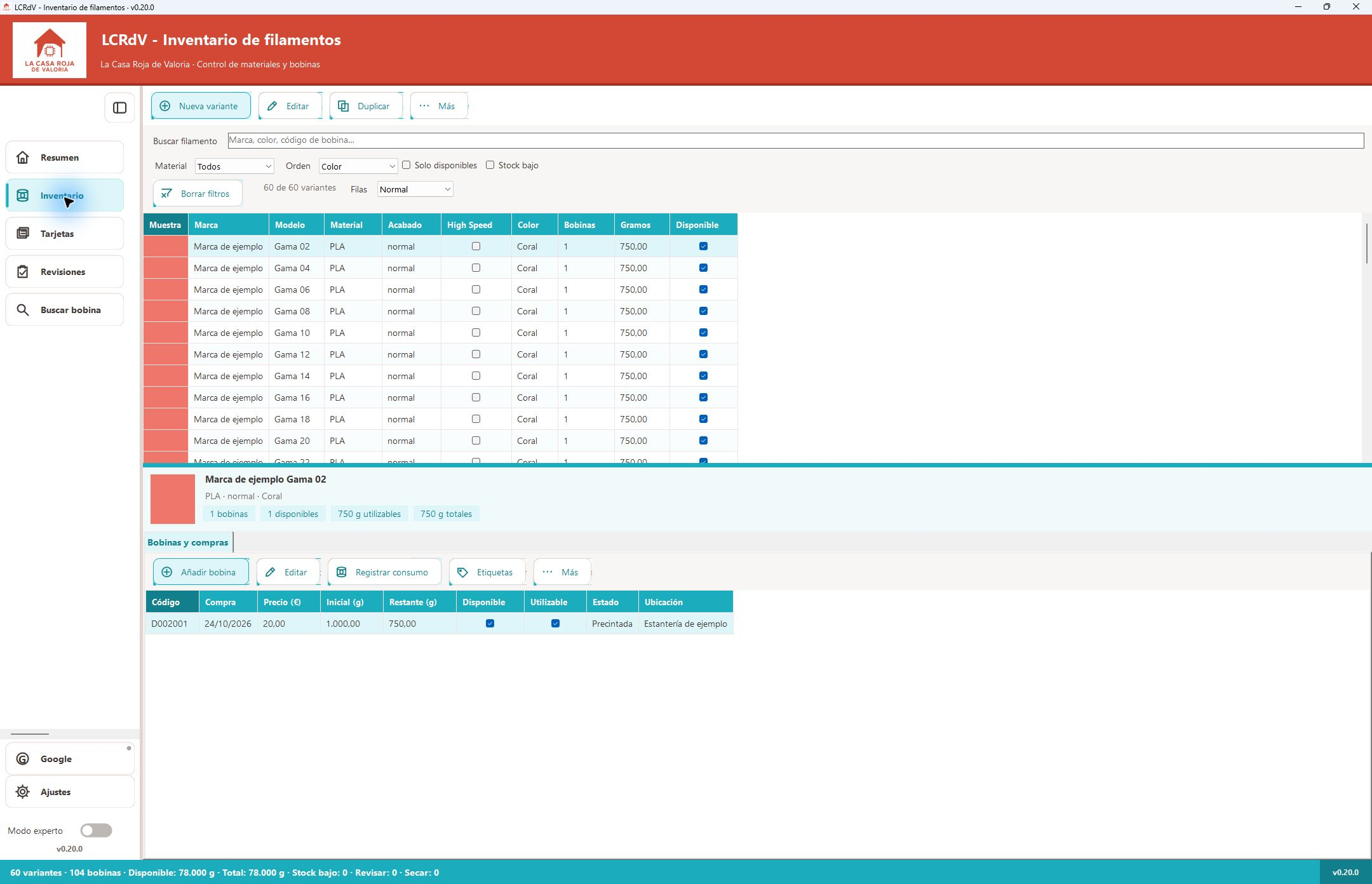The width and height of the screenshot is (1372, 884).
Task: Collapse the sidebar with the panel icon
Action: point(119,107)
